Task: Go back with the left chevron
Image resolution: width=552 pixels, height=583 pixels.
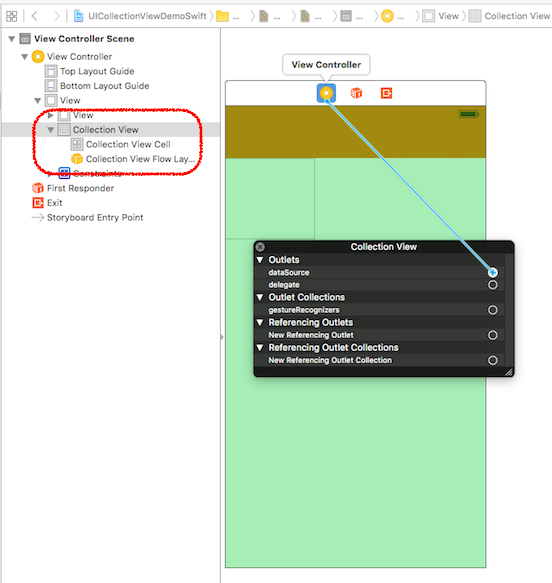Action: click(35, 16)
